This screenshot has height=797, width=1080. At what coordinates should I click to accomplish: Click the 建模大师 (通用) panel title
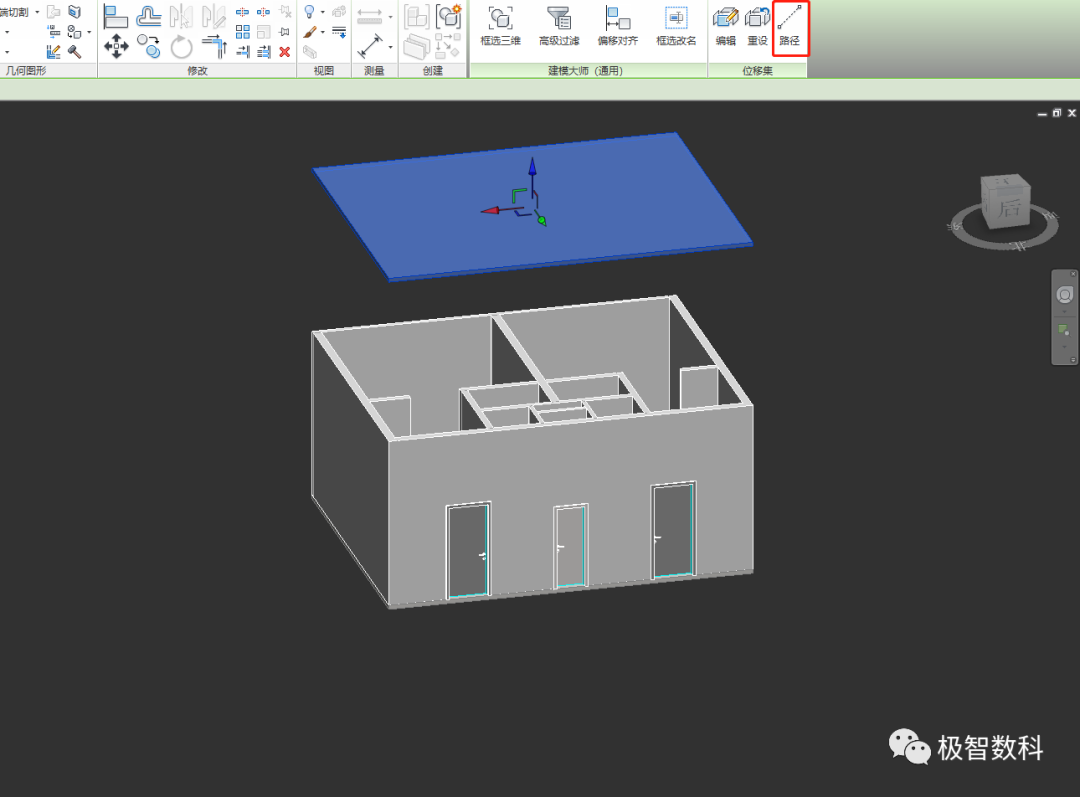585,70
